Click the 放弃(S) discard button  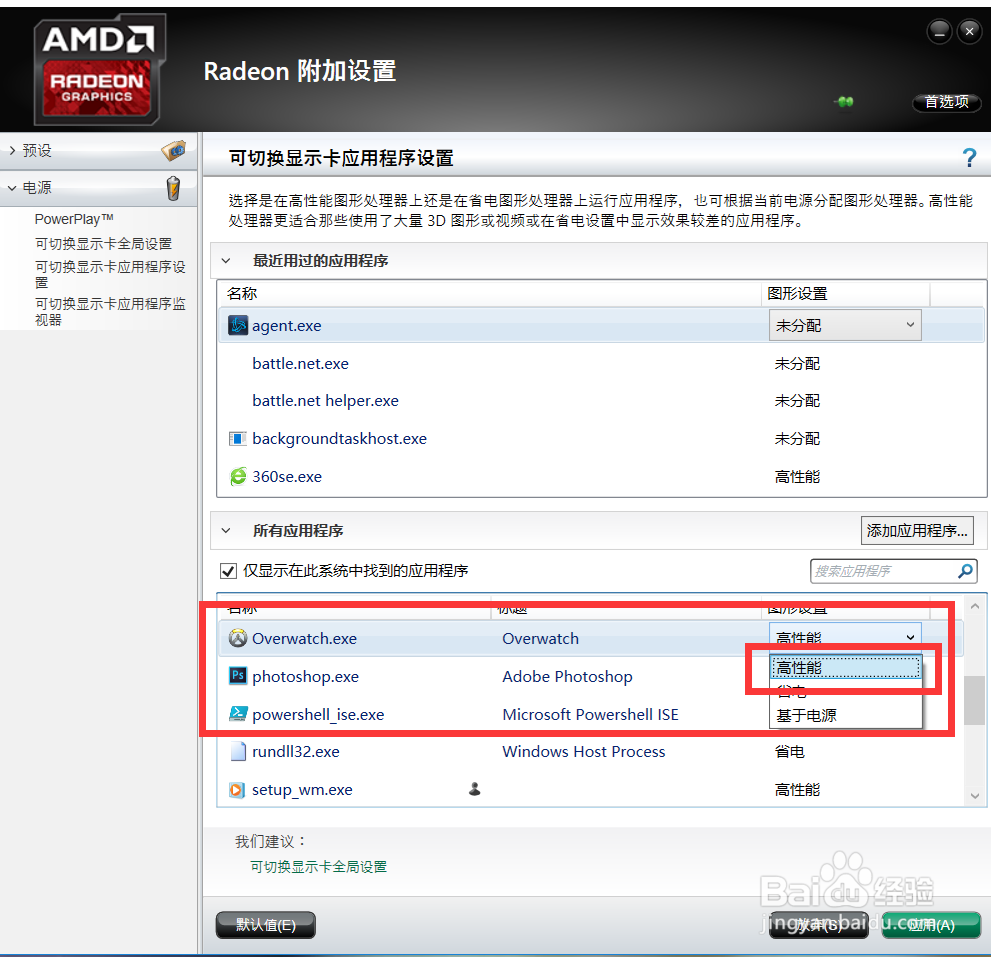[818, 925]
